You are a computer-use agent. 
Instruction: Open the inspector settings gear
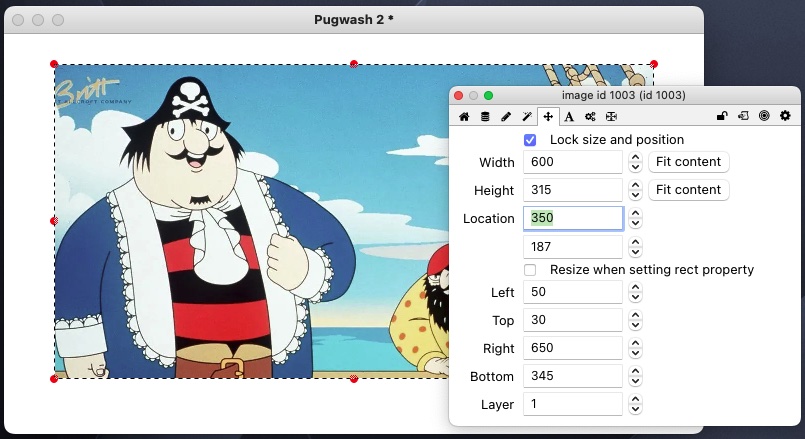(x=785, y=117)
